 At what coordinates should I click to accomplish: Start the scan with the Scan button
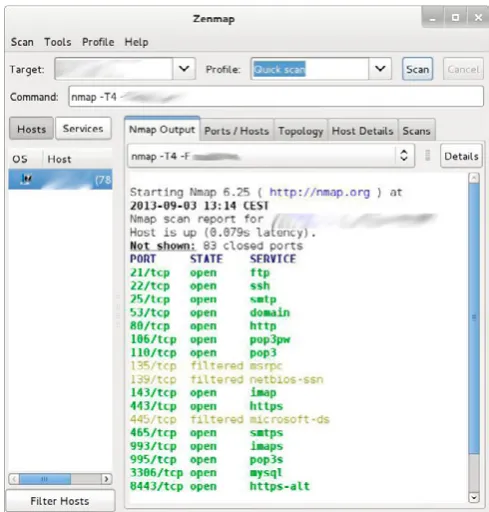pos(417,69)
